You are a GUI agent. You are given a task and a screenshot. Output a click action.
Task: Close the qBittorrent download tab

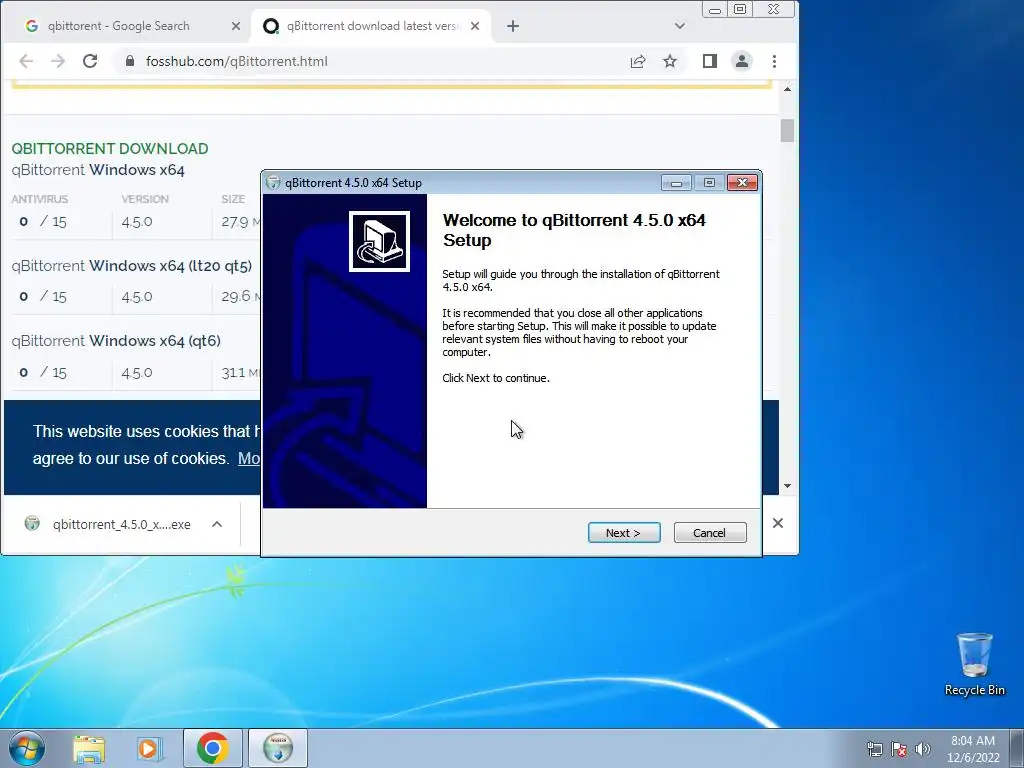475,26
